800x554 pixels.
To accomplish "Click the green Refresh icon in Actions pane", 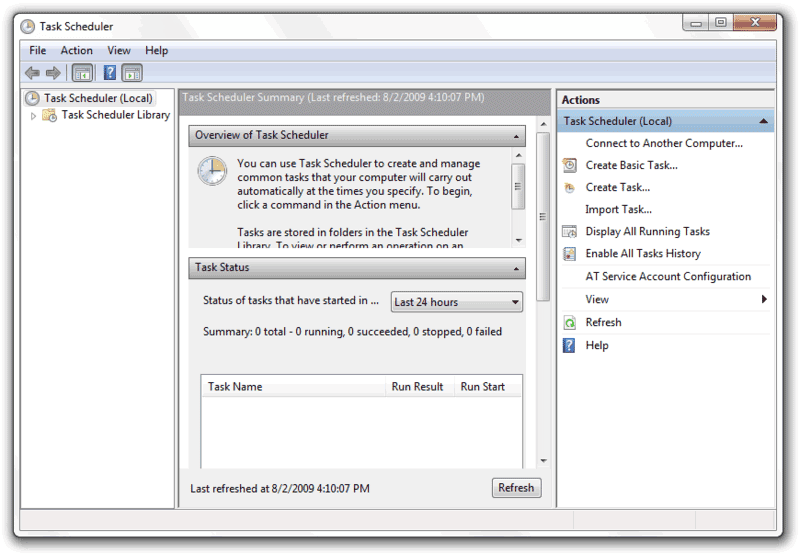I will (569, 322).
